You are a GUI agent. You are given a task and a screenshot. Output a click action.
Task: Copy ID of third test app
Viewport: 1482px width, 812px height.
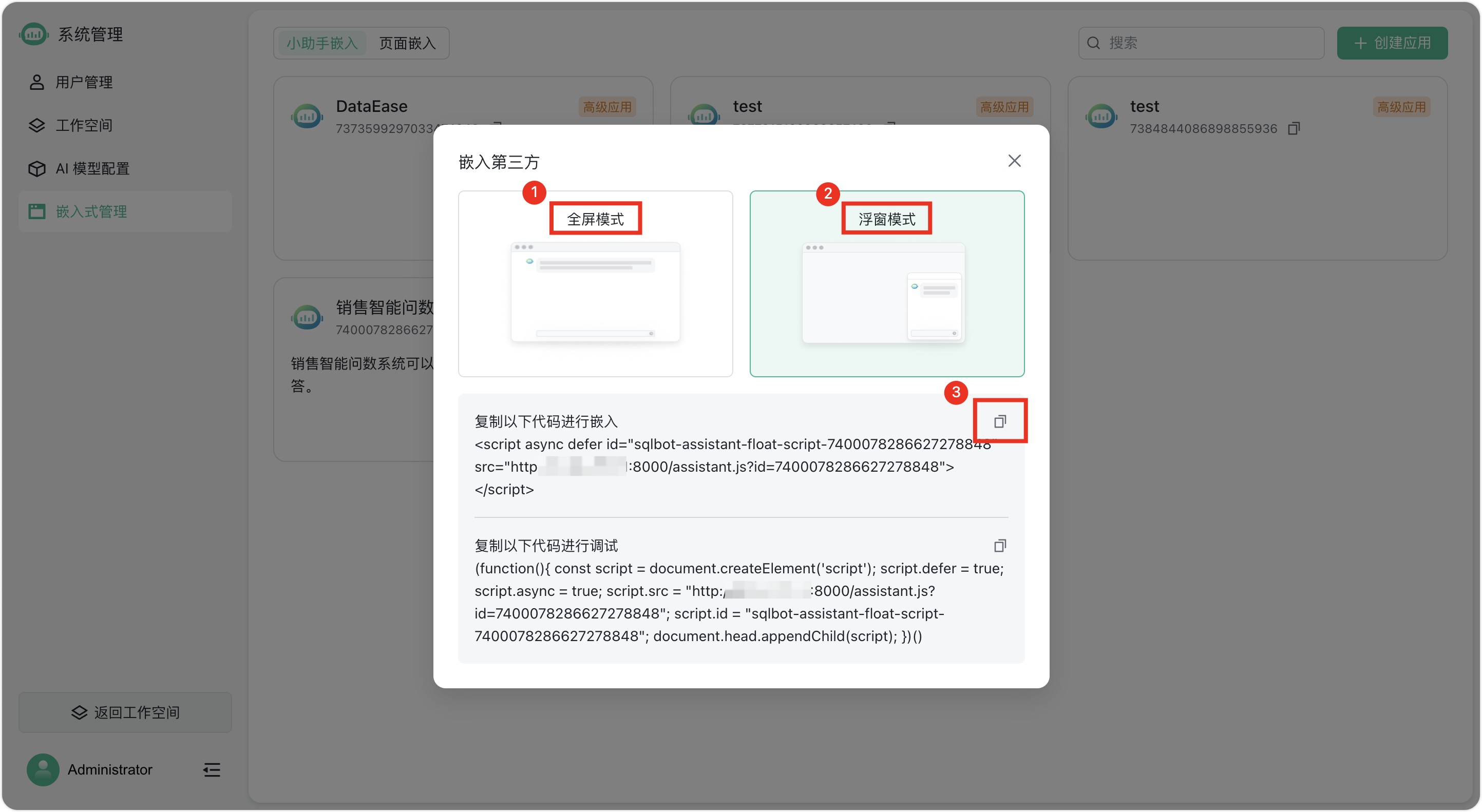[x=1294, y=128]
